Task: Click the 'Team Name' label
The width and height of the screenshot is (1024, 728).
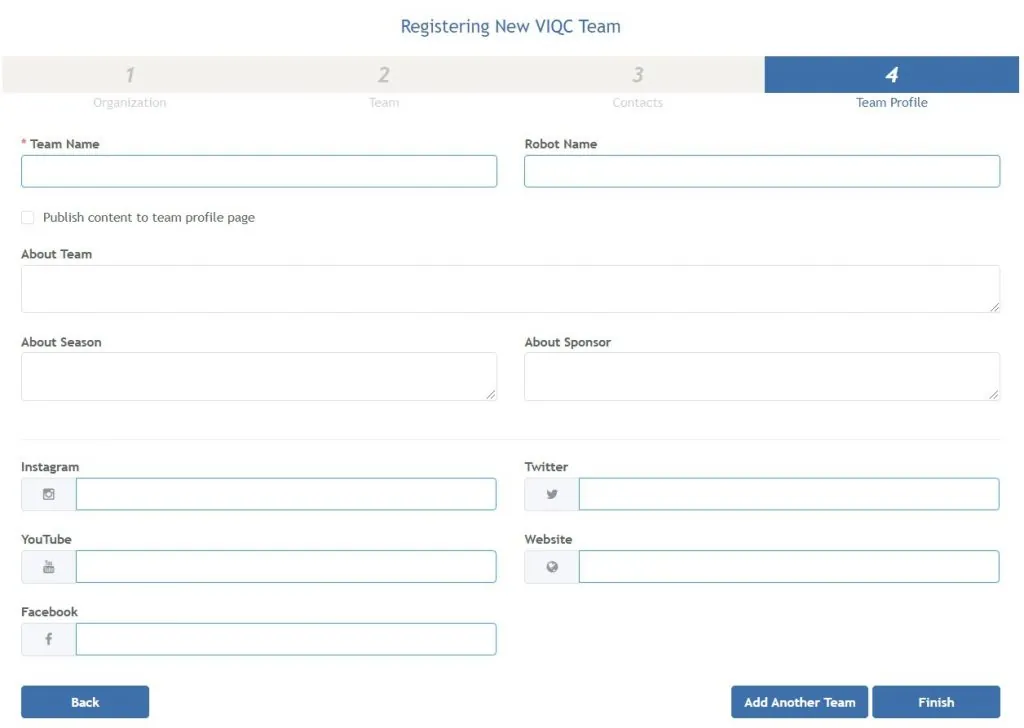Action: pos(65,144)
